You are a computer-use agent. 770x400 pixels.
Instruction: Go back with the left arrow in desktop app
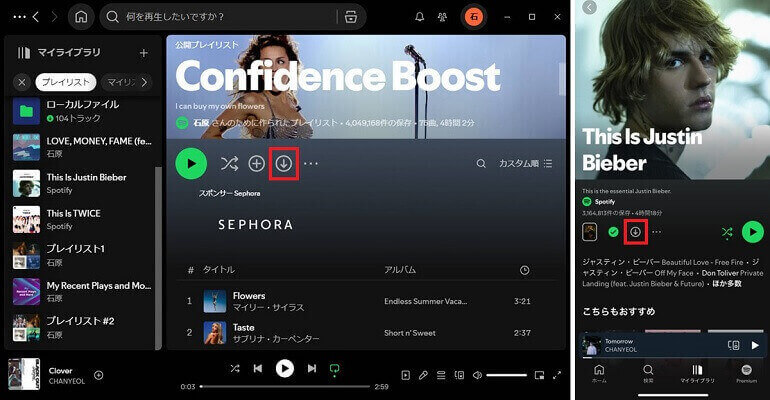click(36, 17)
